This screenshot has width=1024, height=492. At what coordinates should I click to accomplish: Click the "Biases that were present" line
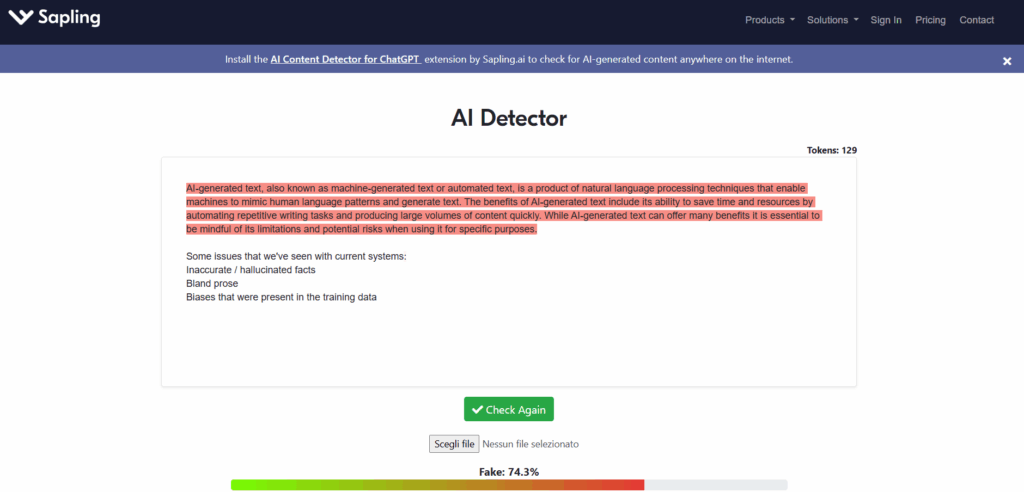point(280,297)
